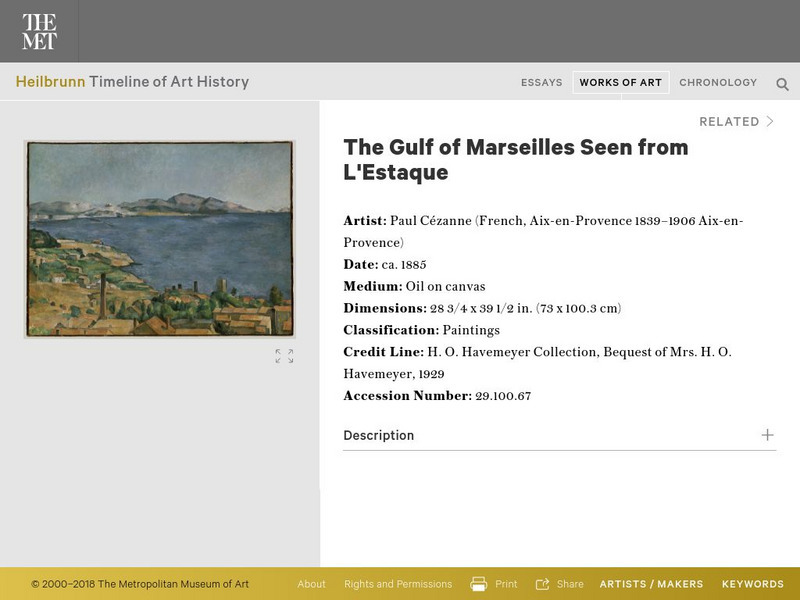Toggle the Description section header

click(378, 436)
